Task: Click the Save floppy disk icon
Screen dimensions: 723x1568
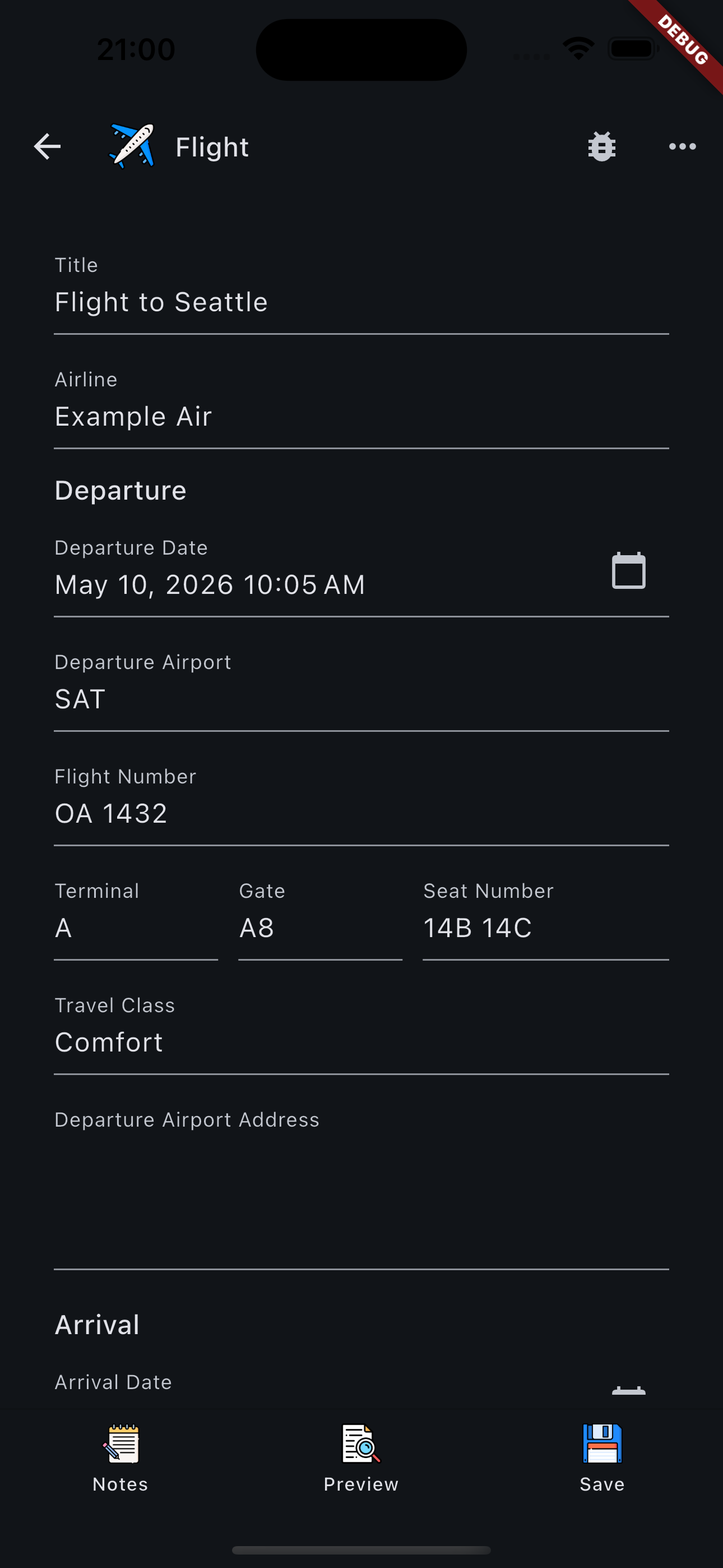Action: pyautogui.click(x=602, y=1443)
